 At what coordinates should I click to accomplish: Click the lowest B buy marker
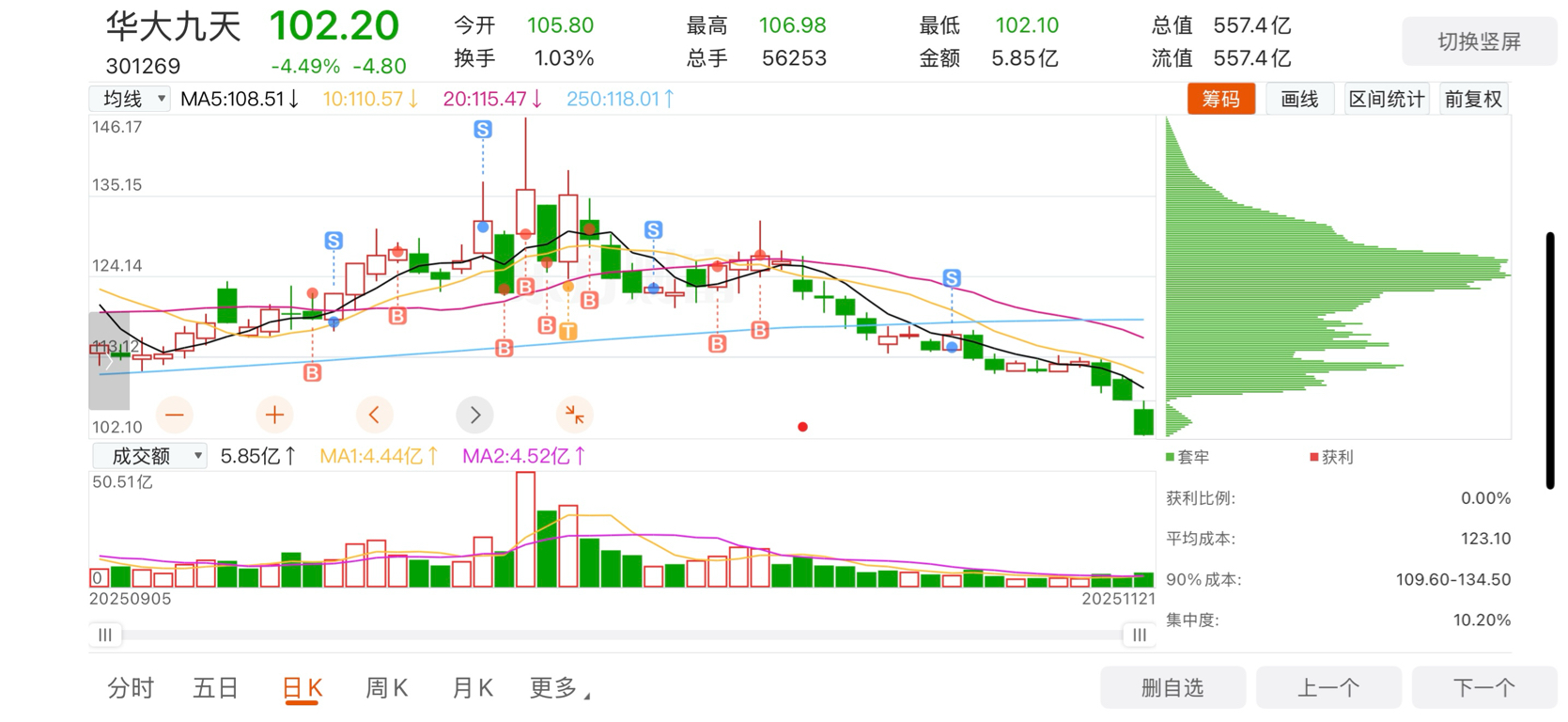[313, 373]
